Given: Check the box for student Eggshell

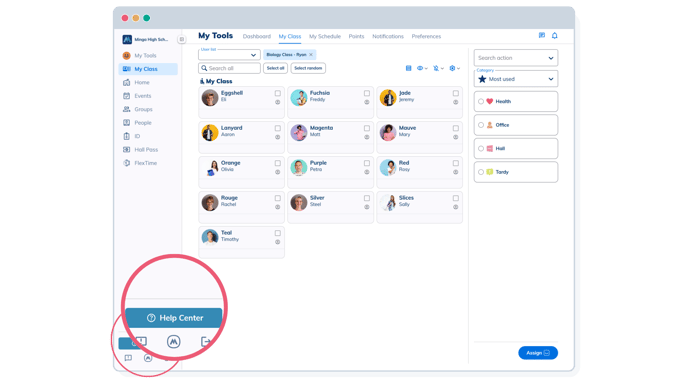Looking at the screenshot, I should (x=278, y=93).
